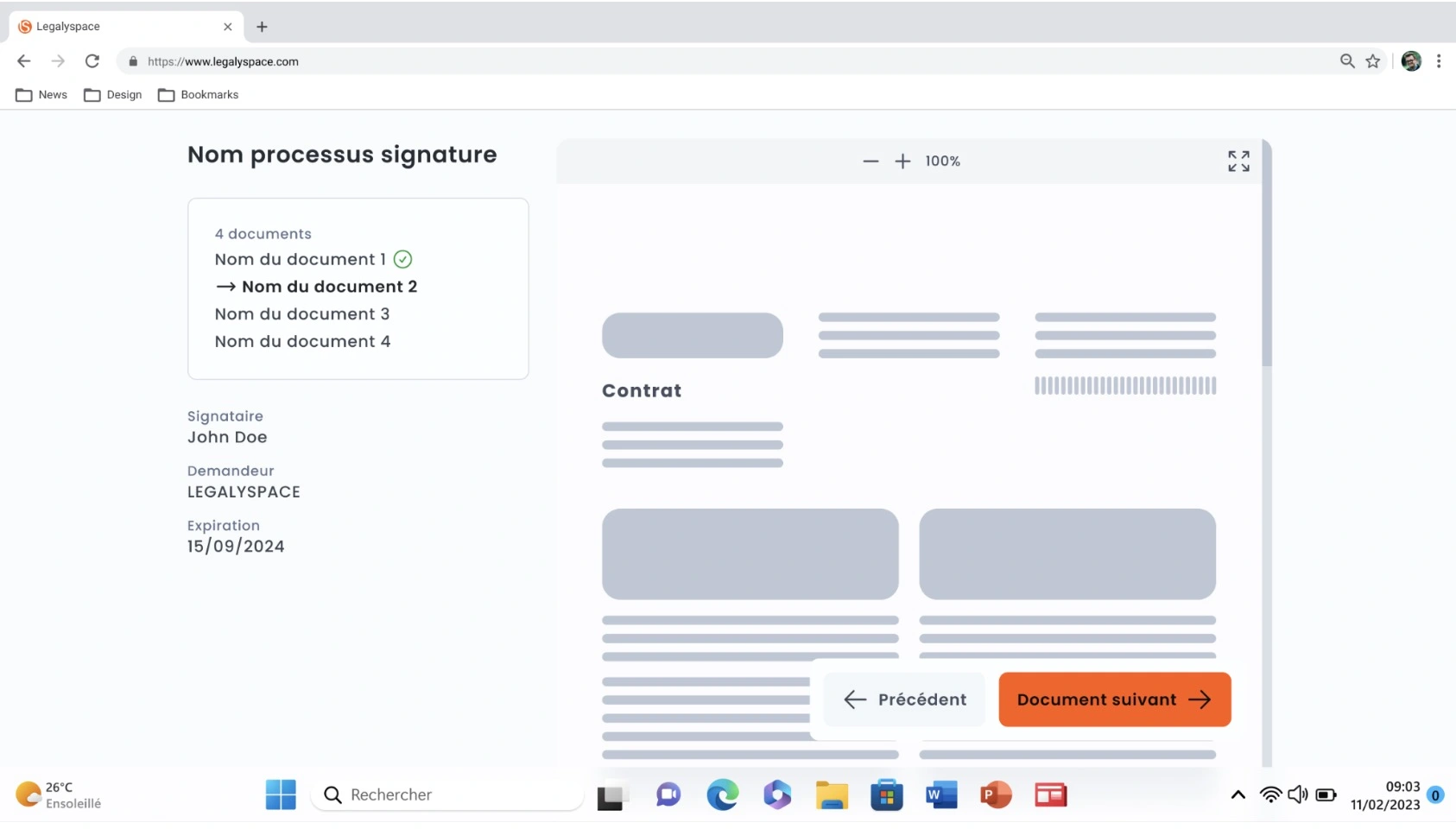Screen dimensions: 1456x829
Task: Zoom in the document with the plus icon
Action: (903, 161)
